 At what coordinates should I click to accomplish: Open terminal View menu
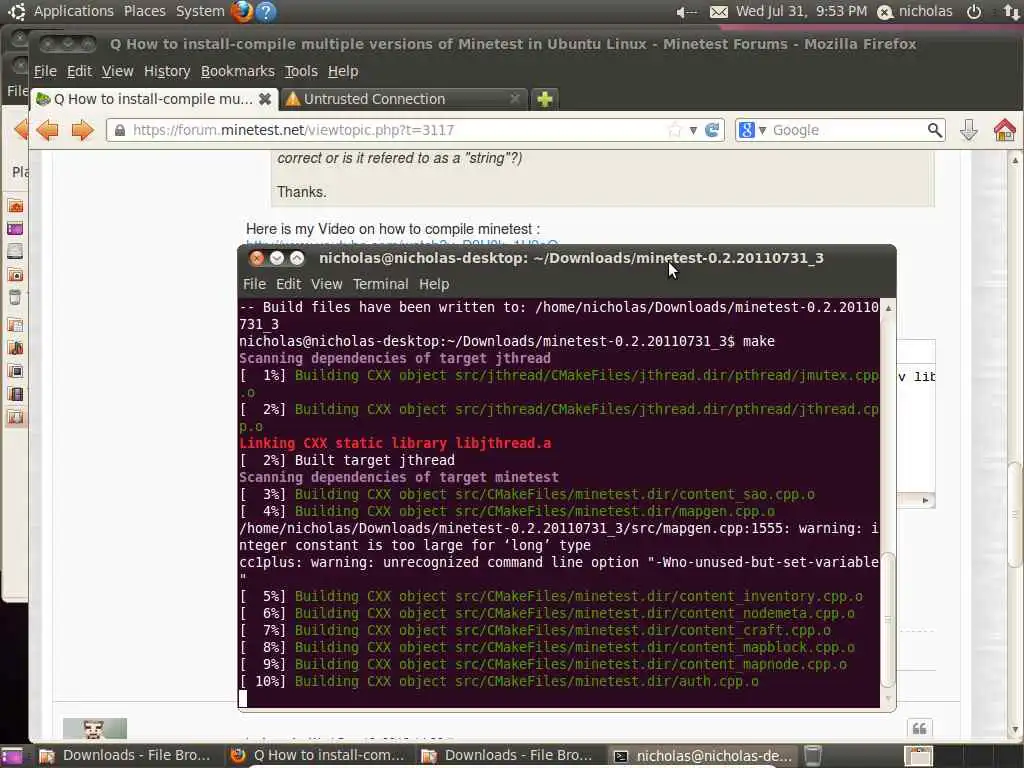point(327,284)
